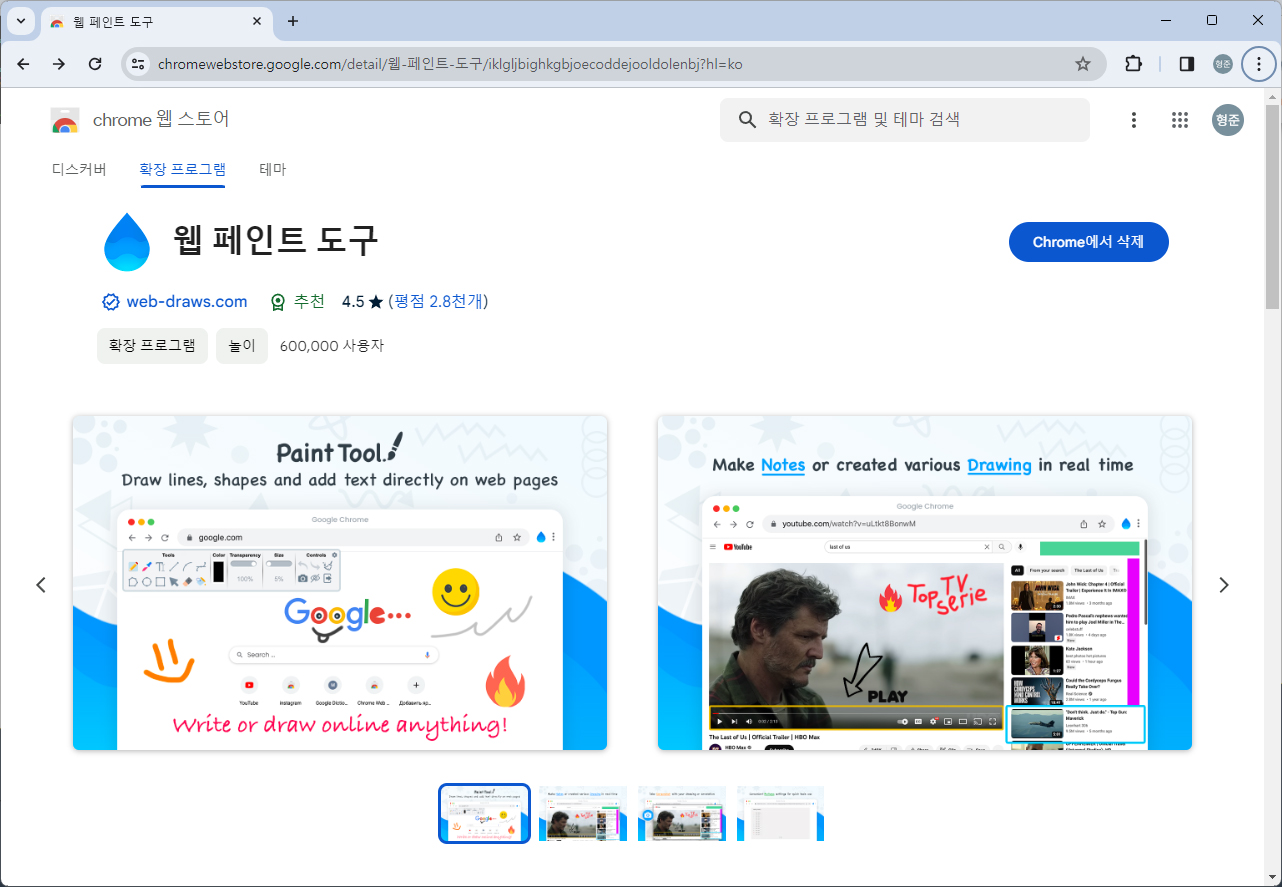This screenshot has width=1282, height=887.
Task: Open Chrome profile avatar in toolbar
Action: [1223, 64]
